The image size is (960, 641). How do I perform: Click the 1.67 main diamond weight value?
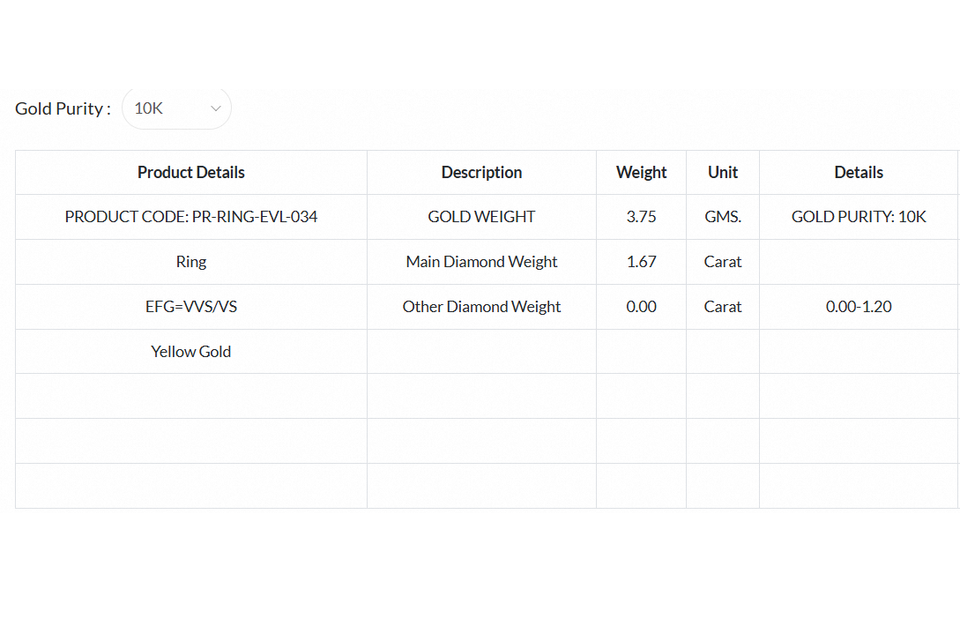coord(641,261)
